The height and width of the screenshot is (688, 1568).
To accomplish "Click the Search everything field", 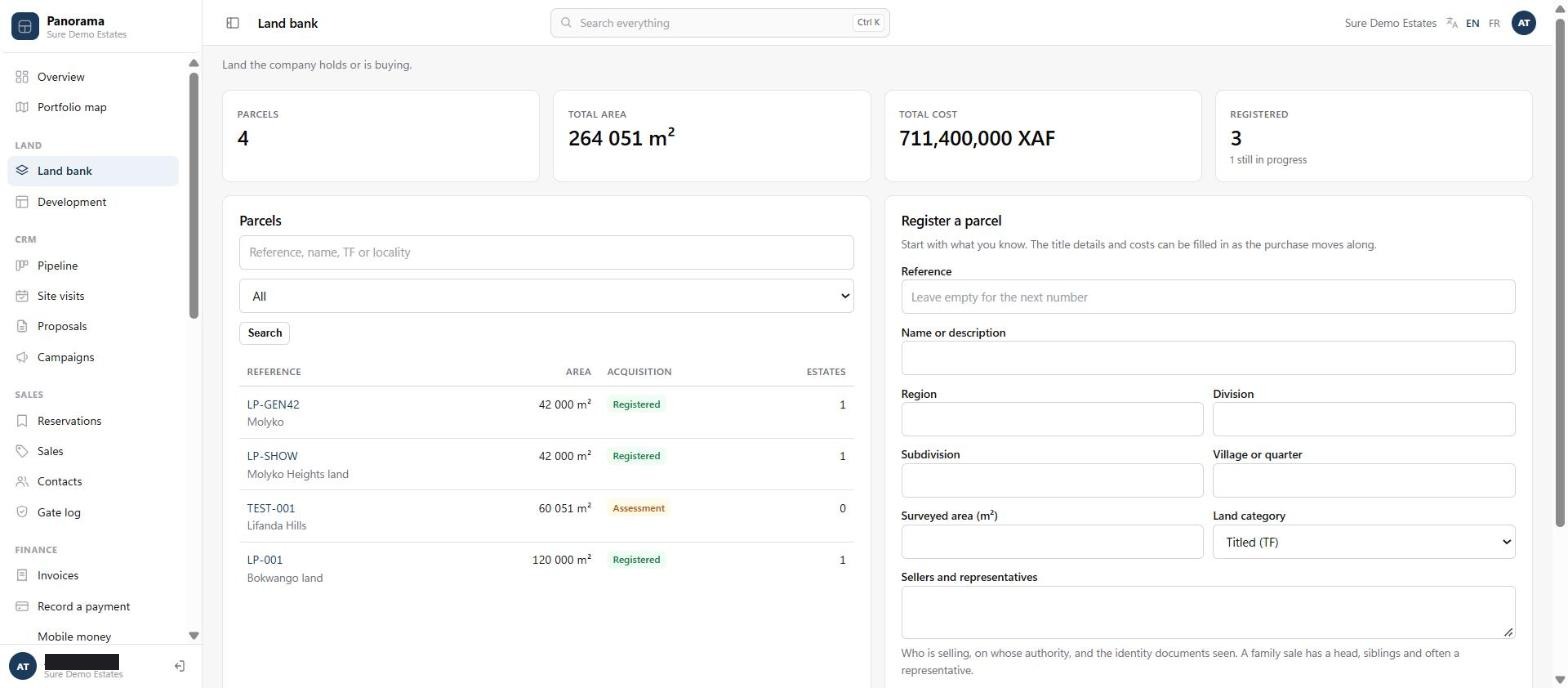I will pos(720,23).
